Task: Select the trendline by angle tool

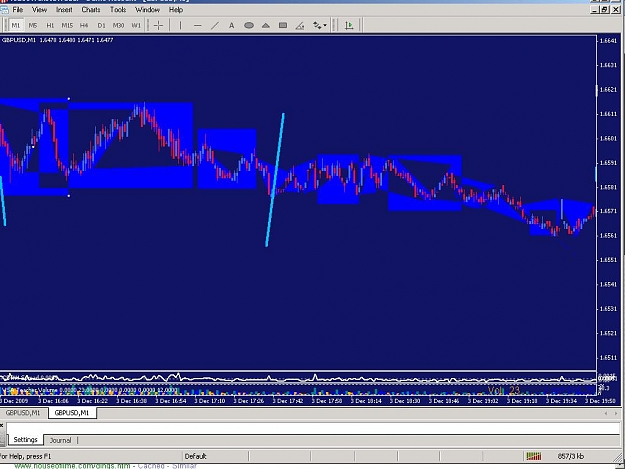Action: [x=300, y=26]
